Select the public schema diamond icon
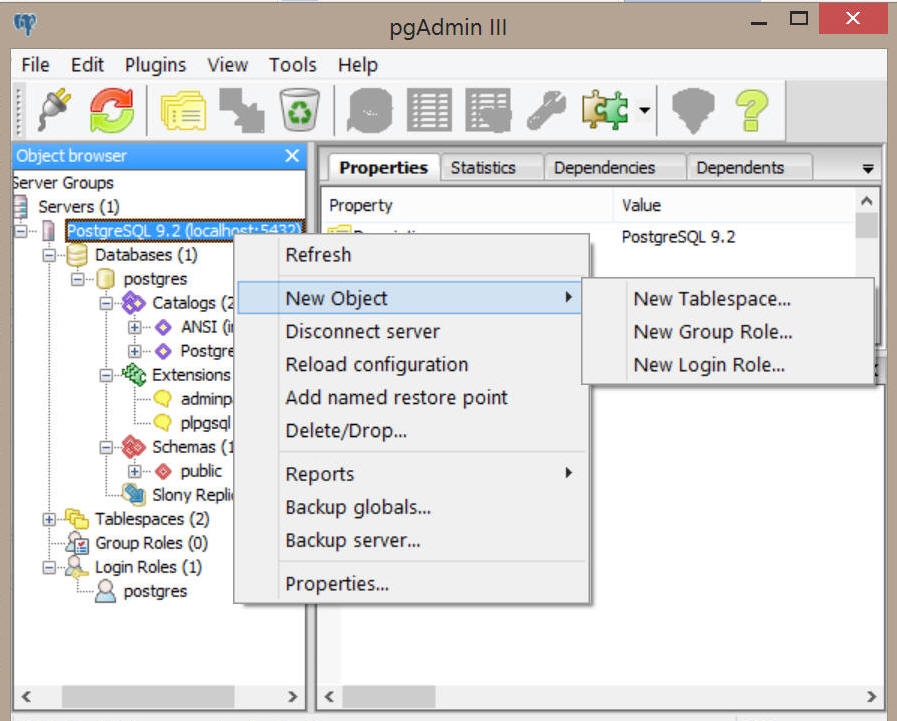This screenshot has height=721, width=897. click(163, 471)
